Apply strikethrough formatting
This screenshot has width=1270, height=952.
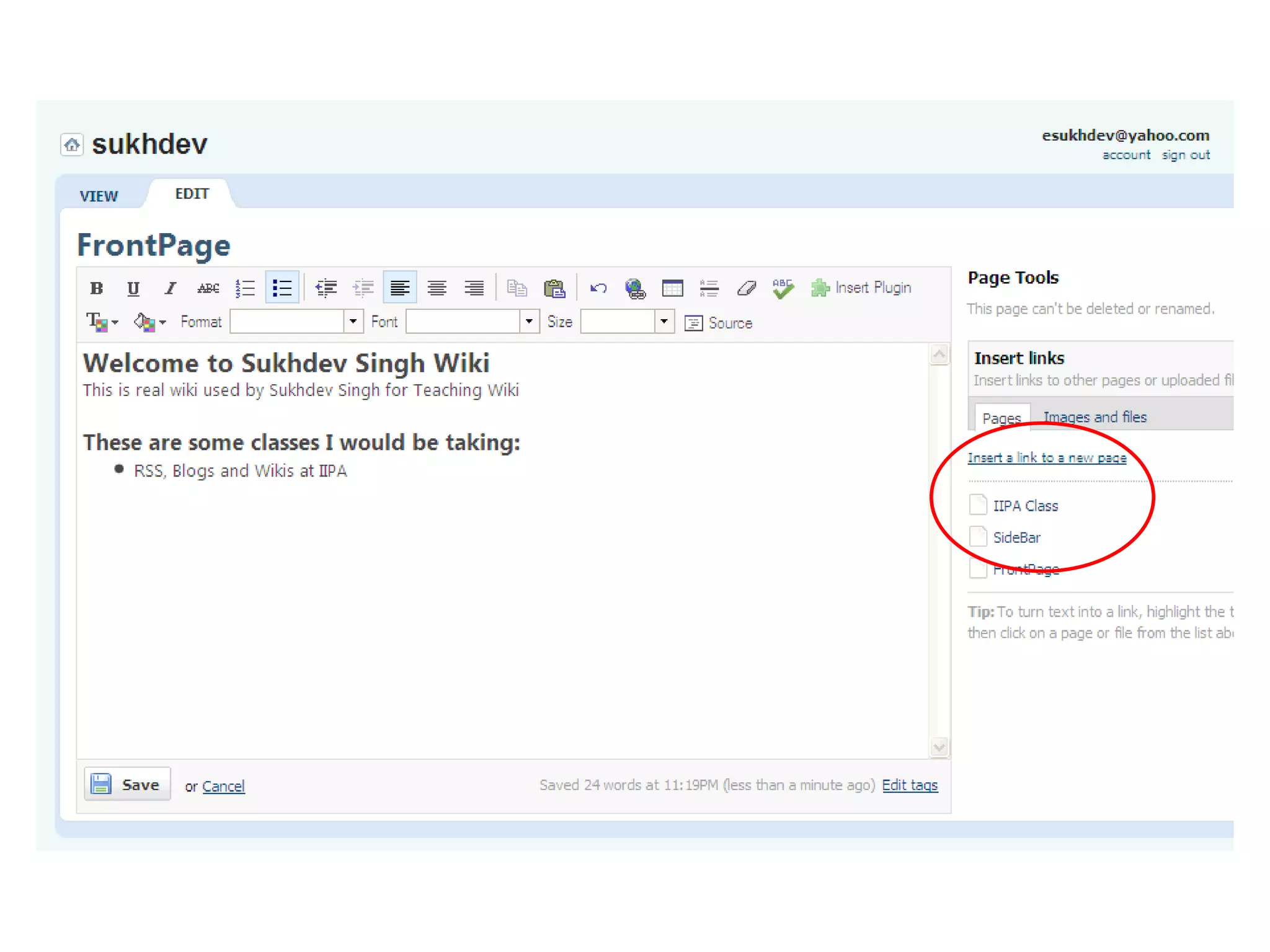[x=208, y=288]
